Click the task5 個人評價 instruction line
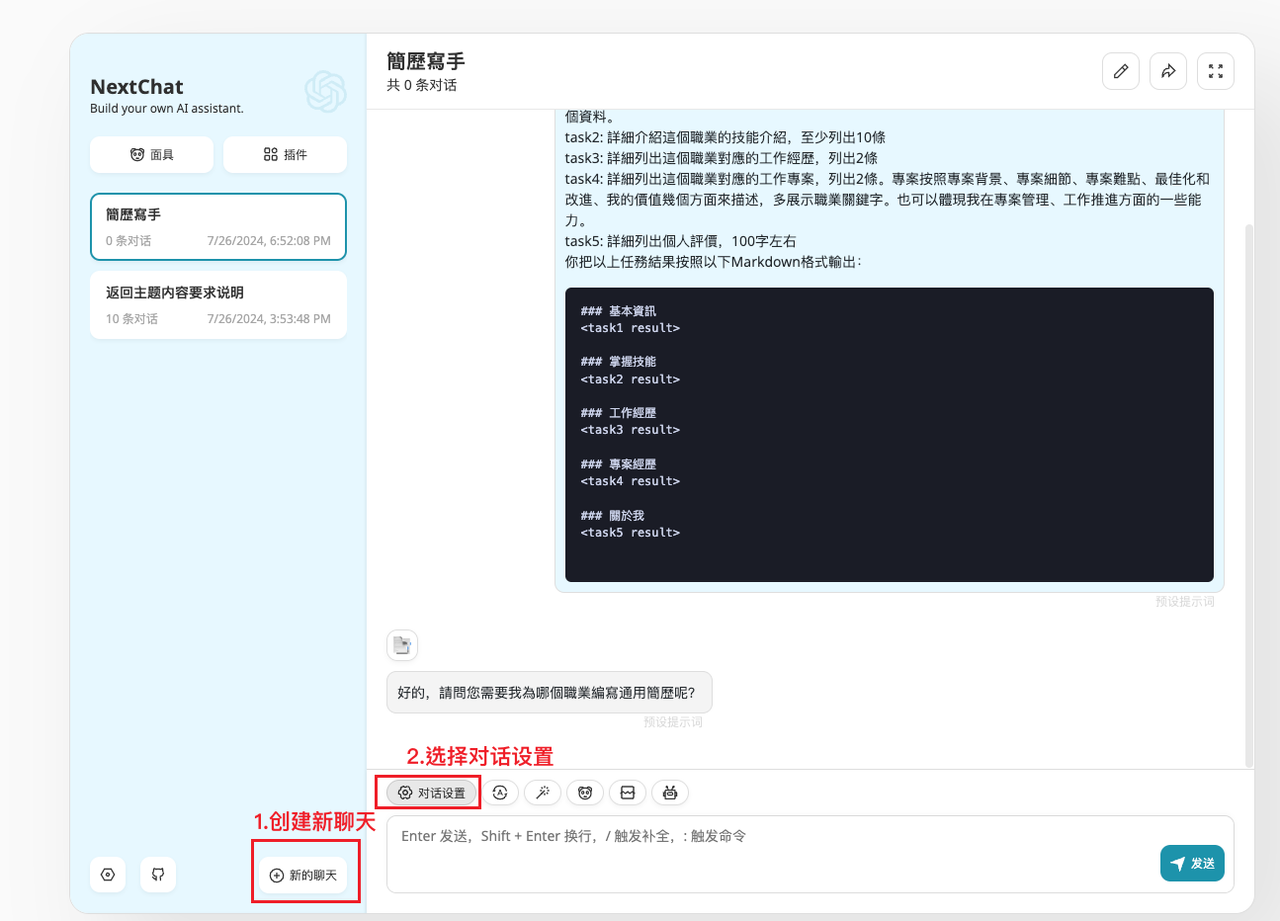 (x=680, y=241)
